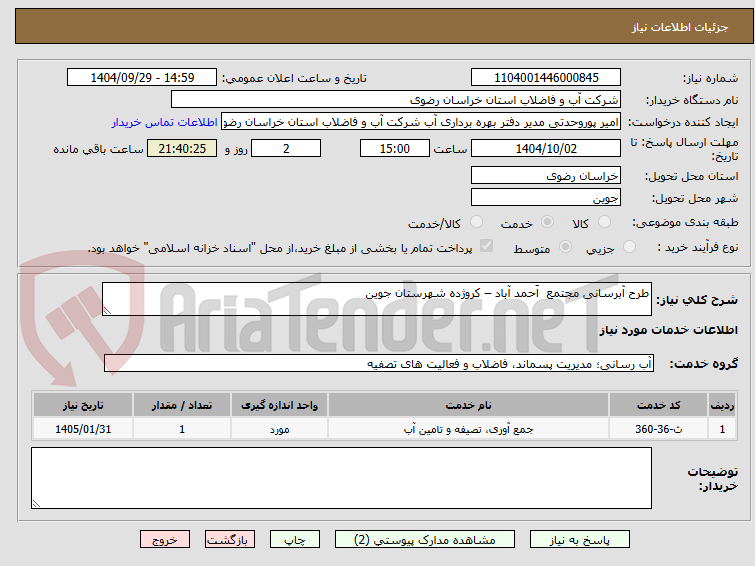Select the کالا/خدمت radio button
This screenshot has width=755, height=566.
click(x=476, y=222)
